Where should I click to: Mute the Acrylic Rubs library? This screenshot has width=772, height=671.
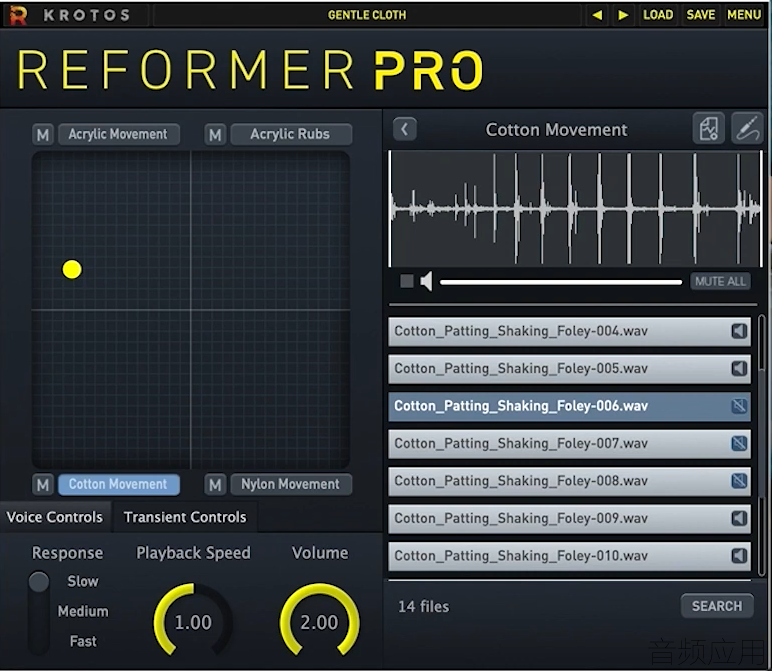215,134
